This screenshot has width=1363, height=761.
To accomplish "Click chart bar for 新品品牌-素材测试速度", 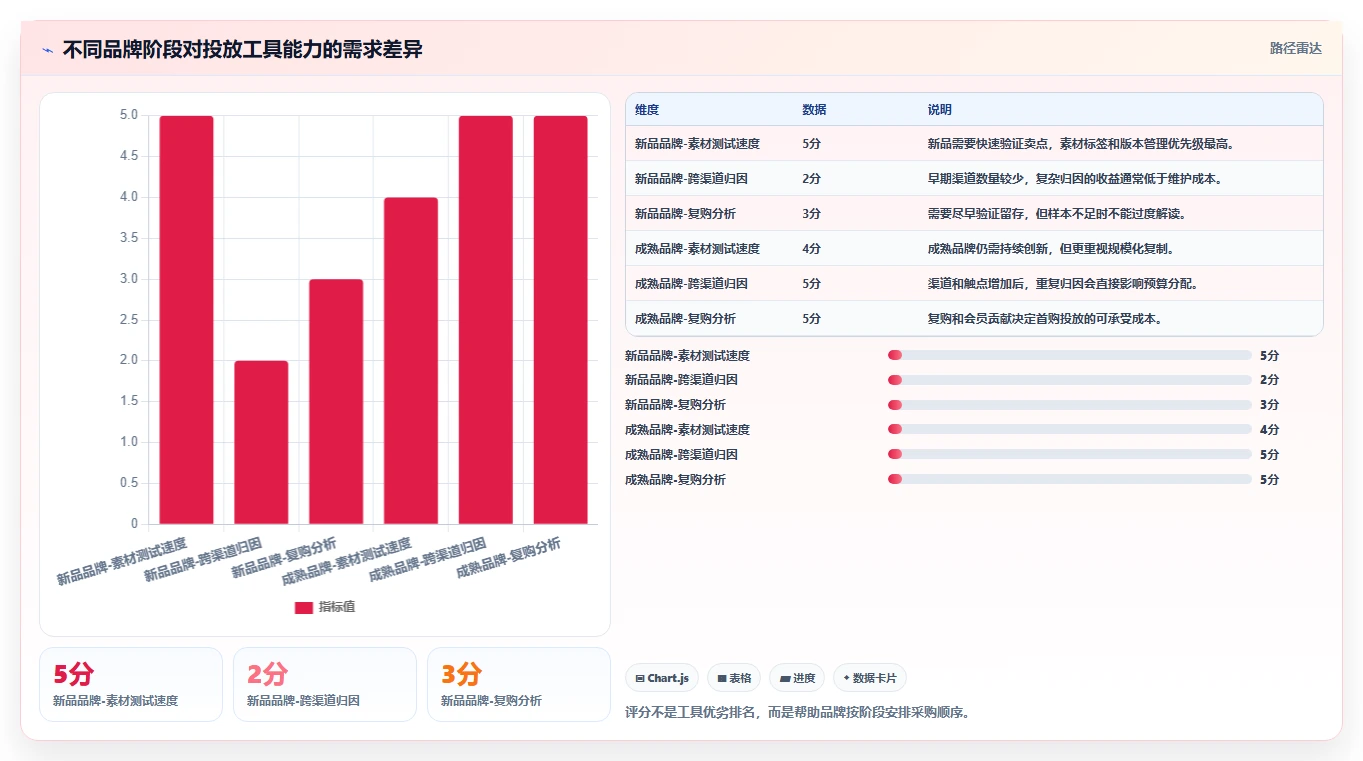I will [186, 320].
